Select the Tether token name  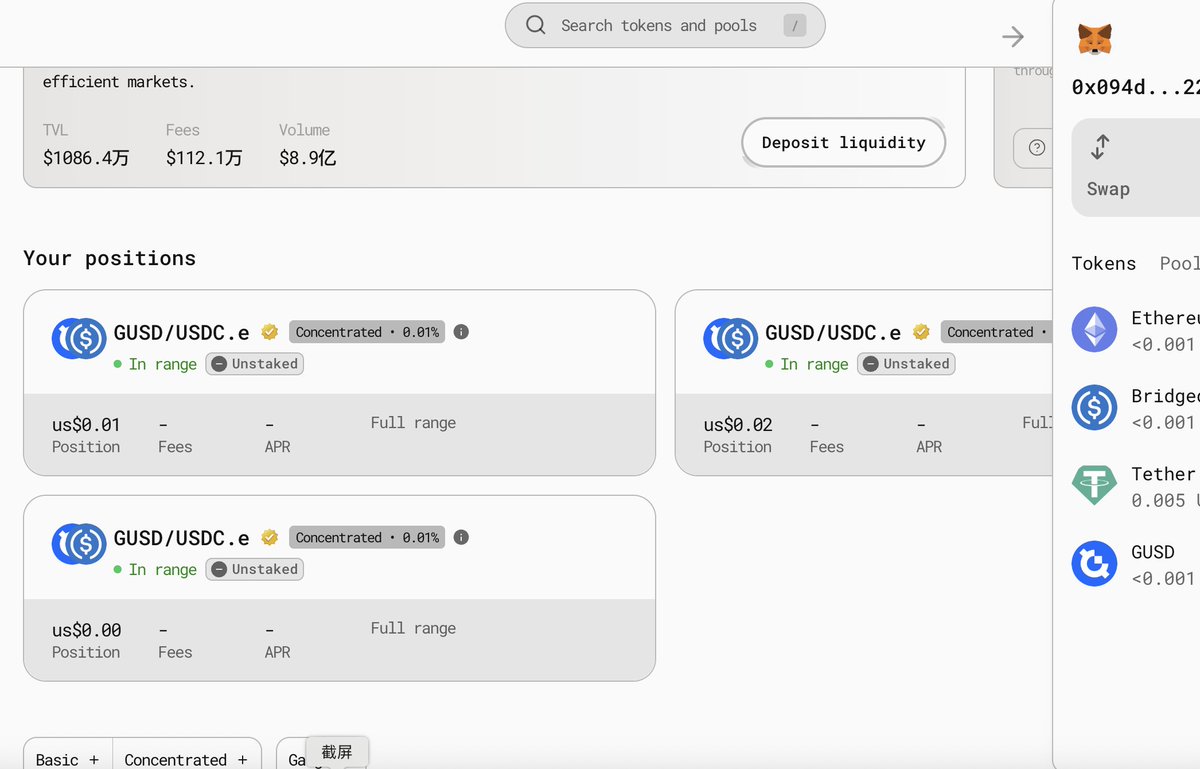pos(1164,474)
